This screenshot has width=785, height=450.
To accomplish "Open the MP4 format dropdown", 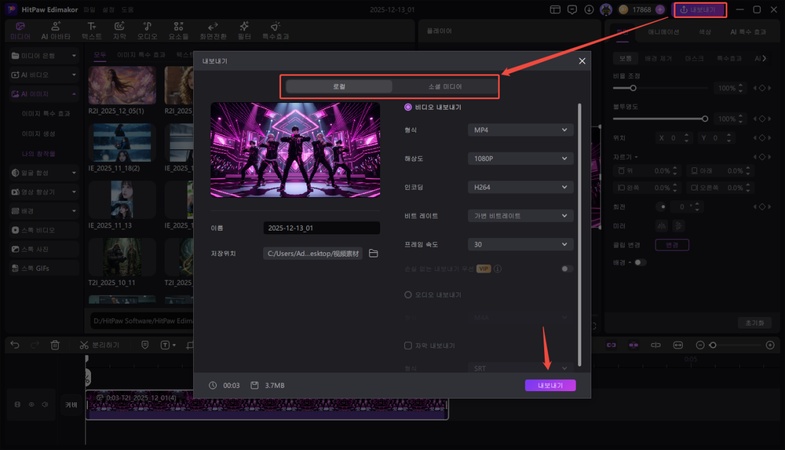I will [x=520, y=130].
